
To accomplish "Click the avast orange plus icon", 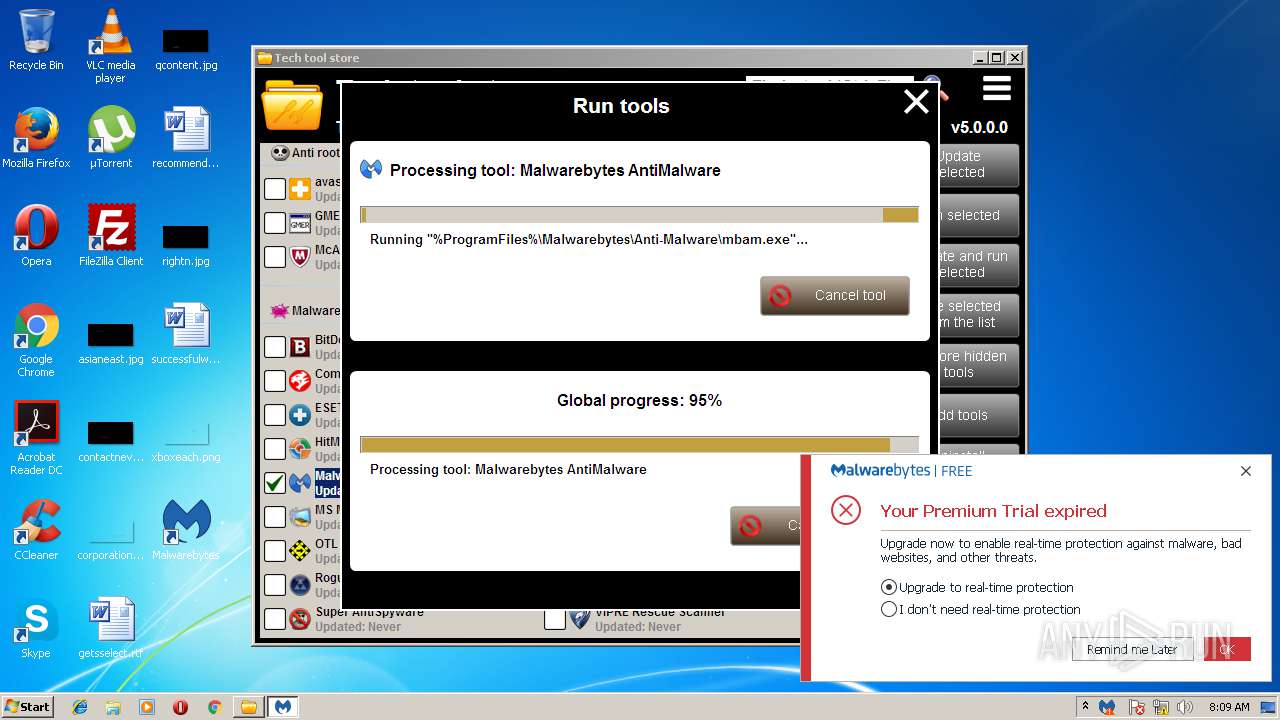I will [x=300, y=189].
